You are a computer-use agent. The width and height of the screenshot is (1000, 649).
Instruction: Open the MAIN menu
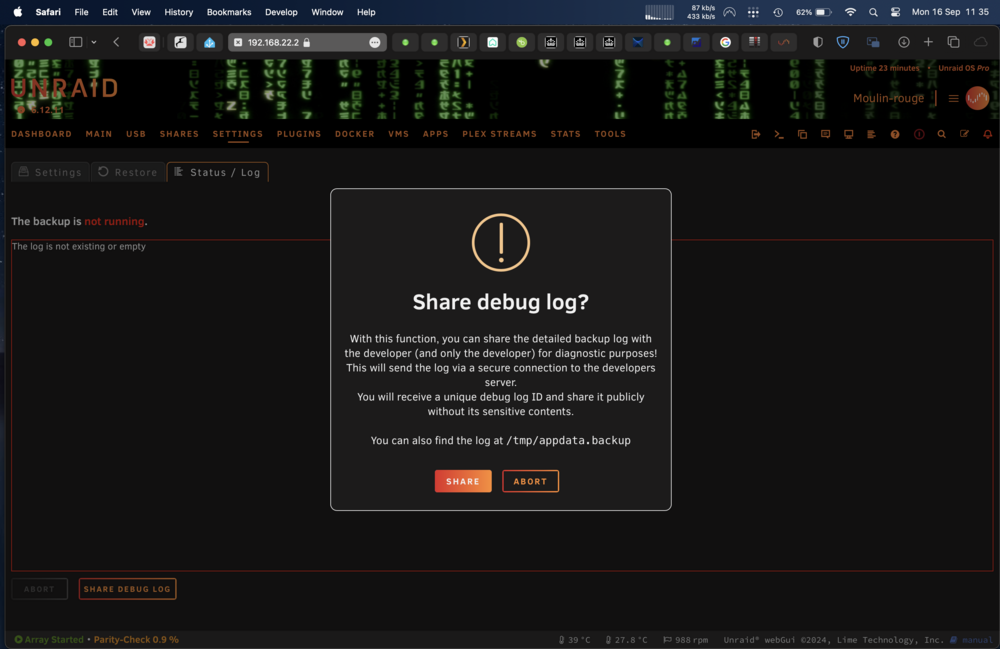click(x=99, y=134)
